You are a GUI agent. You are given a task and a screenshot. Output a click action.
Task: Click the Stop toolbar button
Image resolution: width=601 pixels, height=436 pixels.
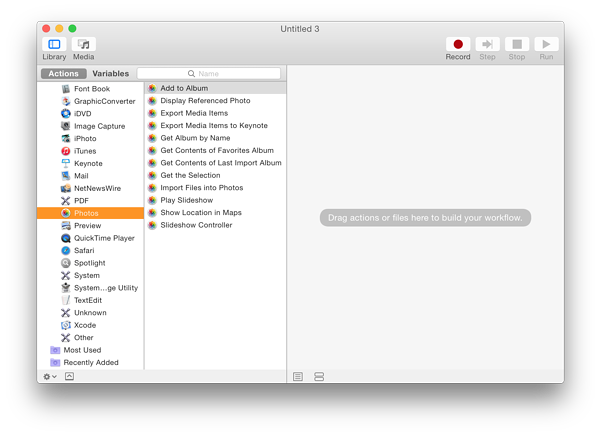click(517, 44)
